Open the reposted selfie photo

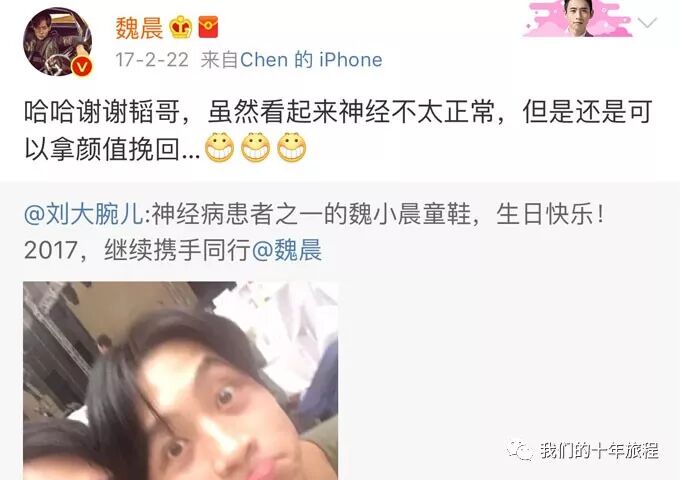point(180,381)
